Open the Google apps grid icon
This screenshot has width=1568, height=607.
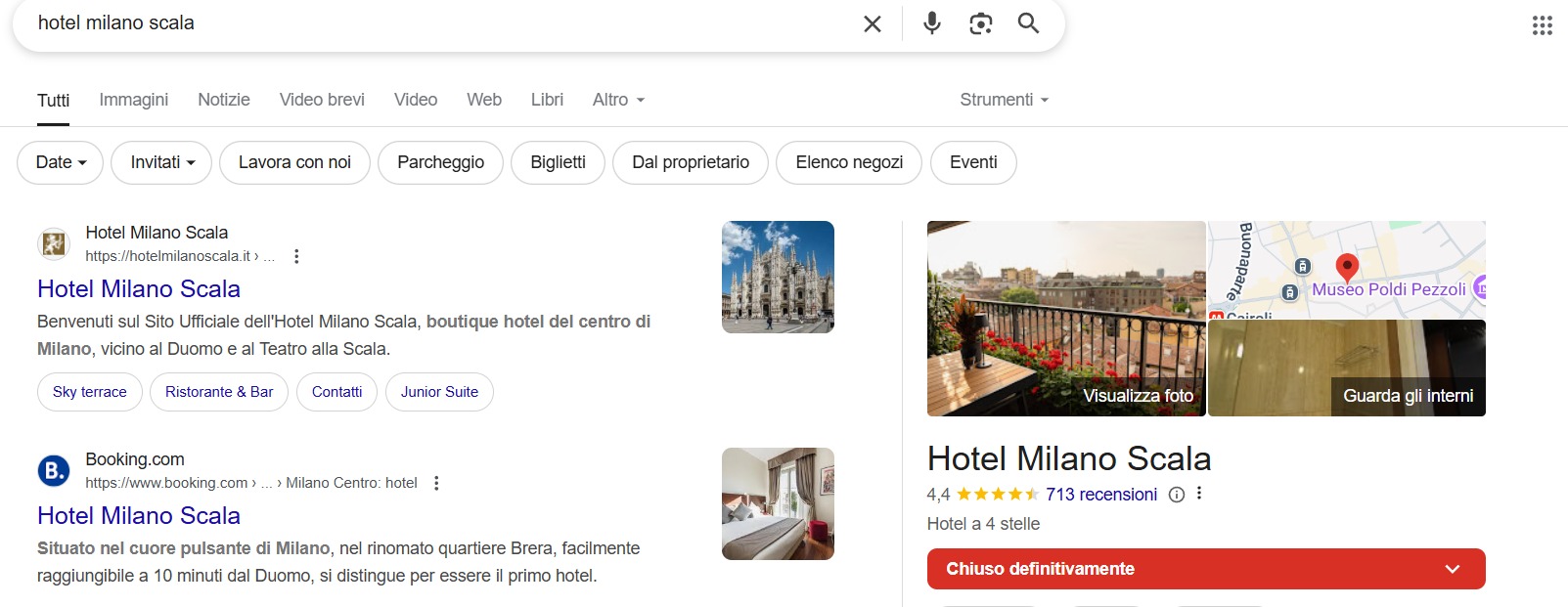pos(1543,25)
